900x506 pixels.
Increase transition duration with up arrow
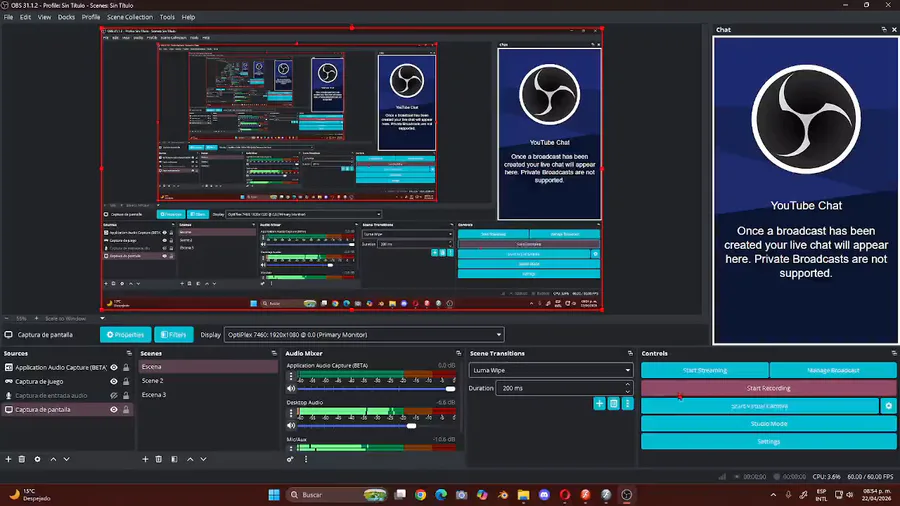coord(627,385)
